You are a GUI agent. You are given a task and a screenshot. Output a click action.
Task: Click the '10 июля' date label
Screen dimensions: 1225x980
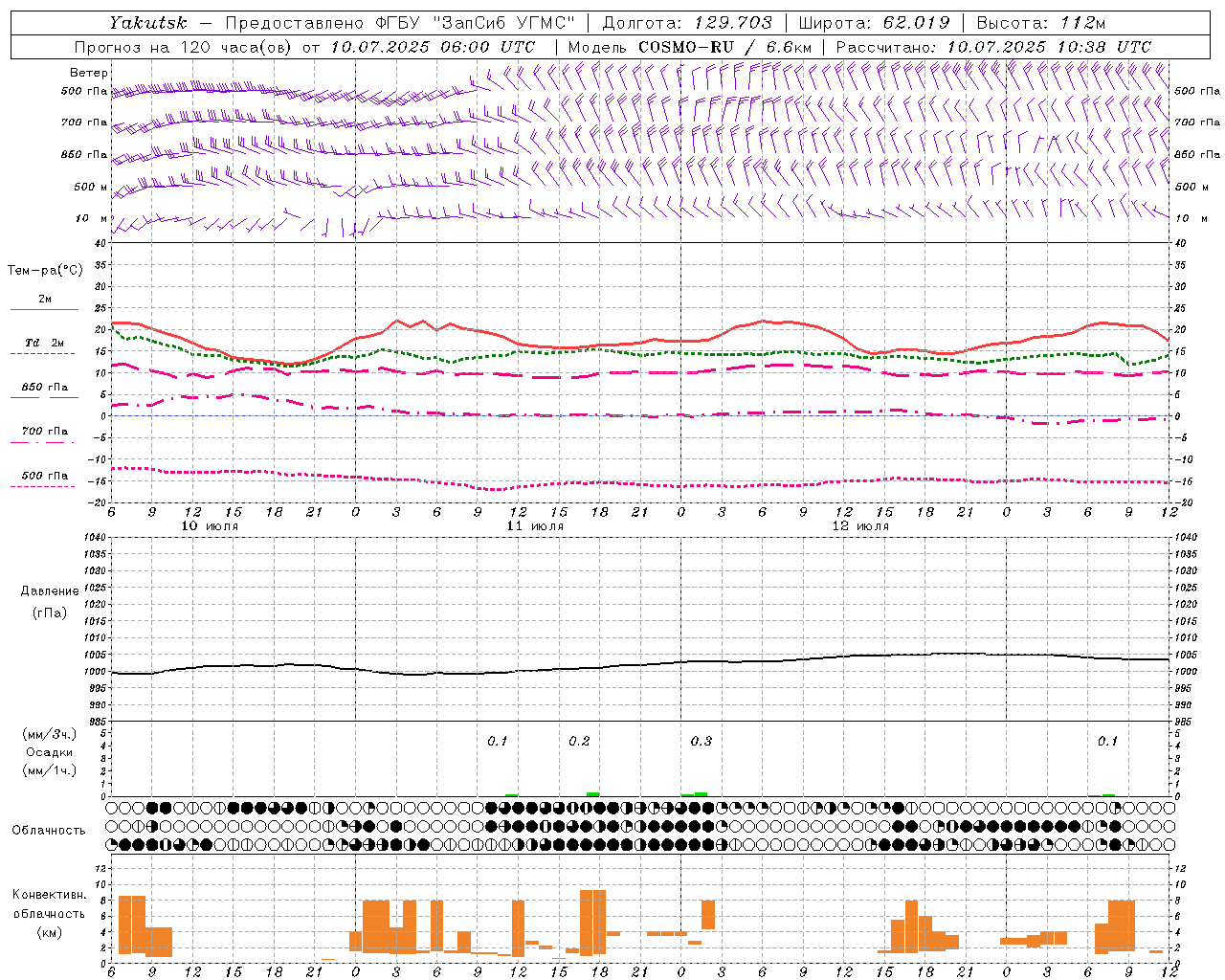(211, 526)
